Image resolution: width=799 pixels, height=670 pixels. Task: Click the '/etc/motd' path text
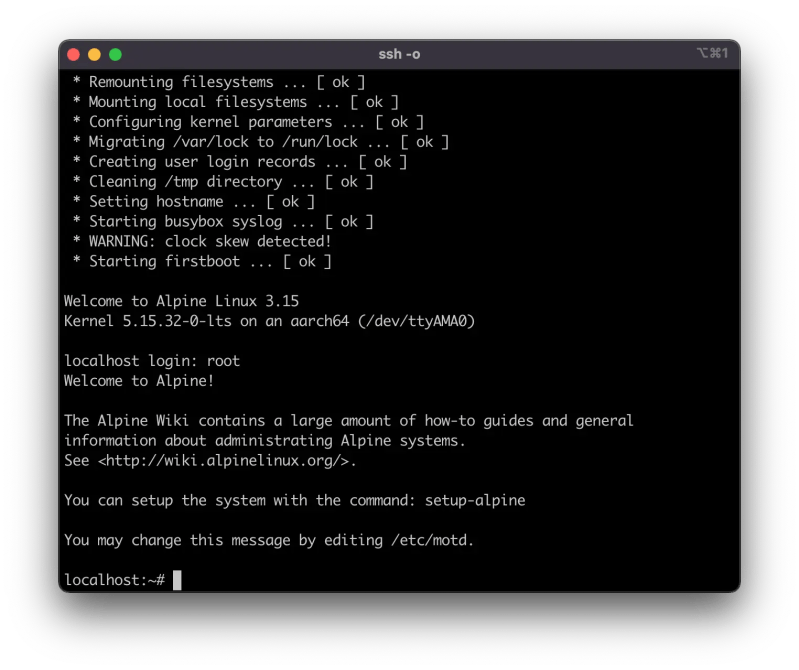click(x=429, y=540)
